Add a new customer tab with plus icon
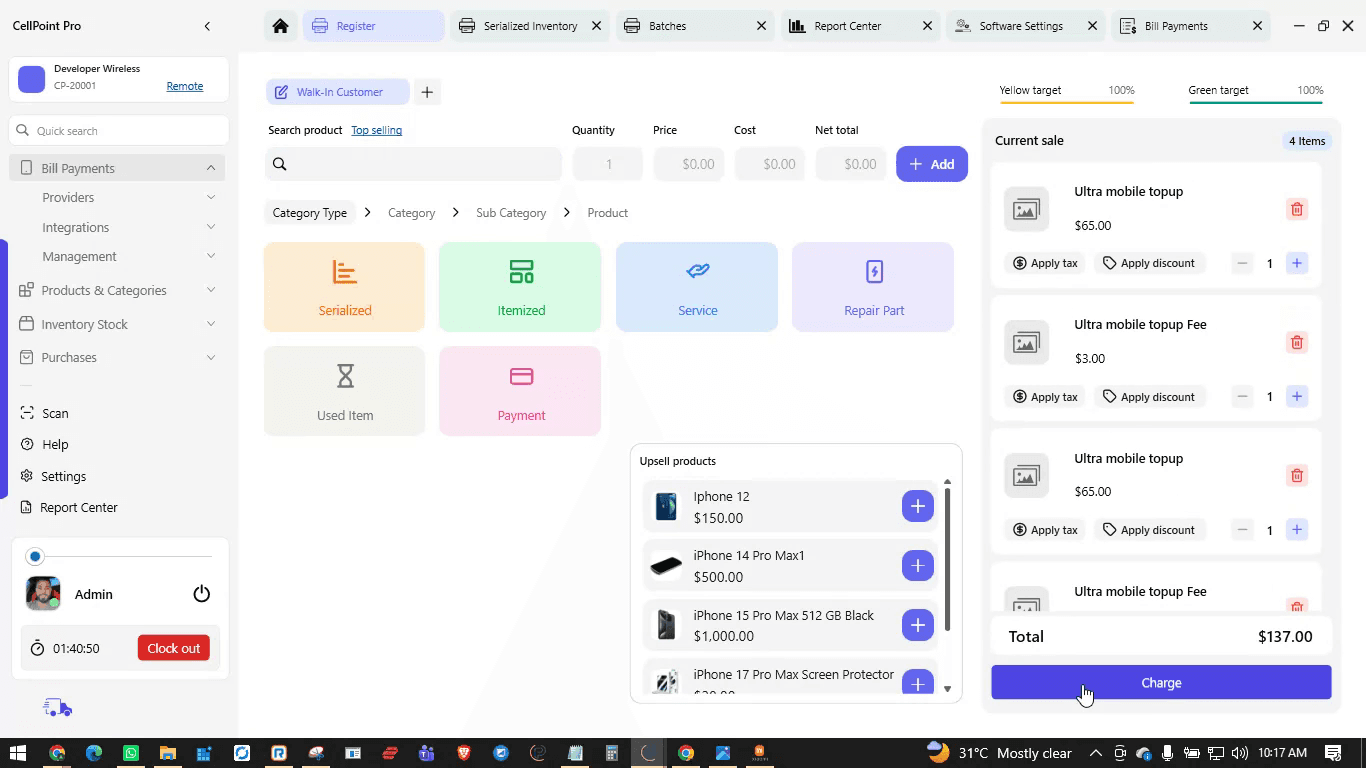Viewport: 1366px width, 768px height. coord(427,92)
